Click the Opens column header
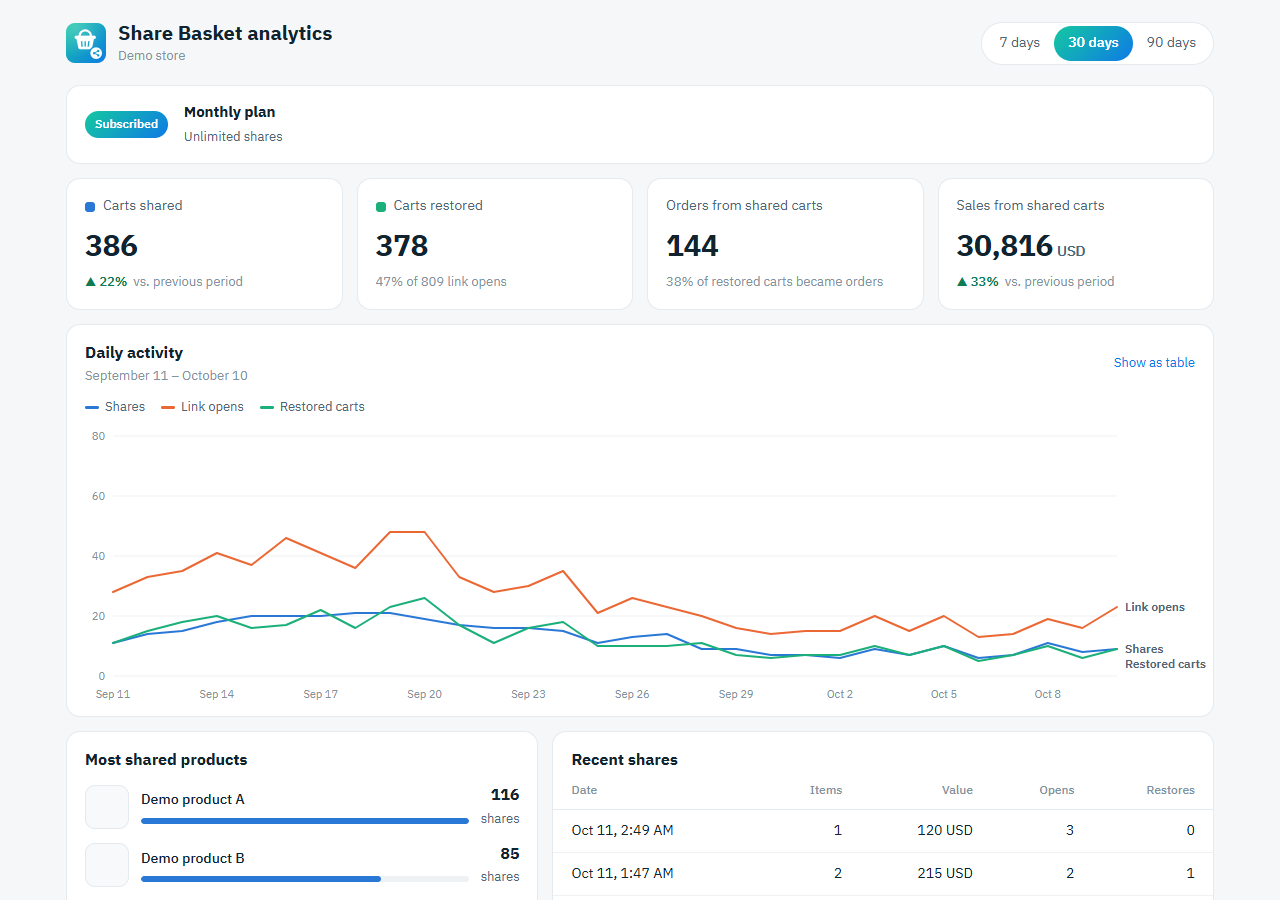Screen dimensions: 1280x900 pos(1057,790)
